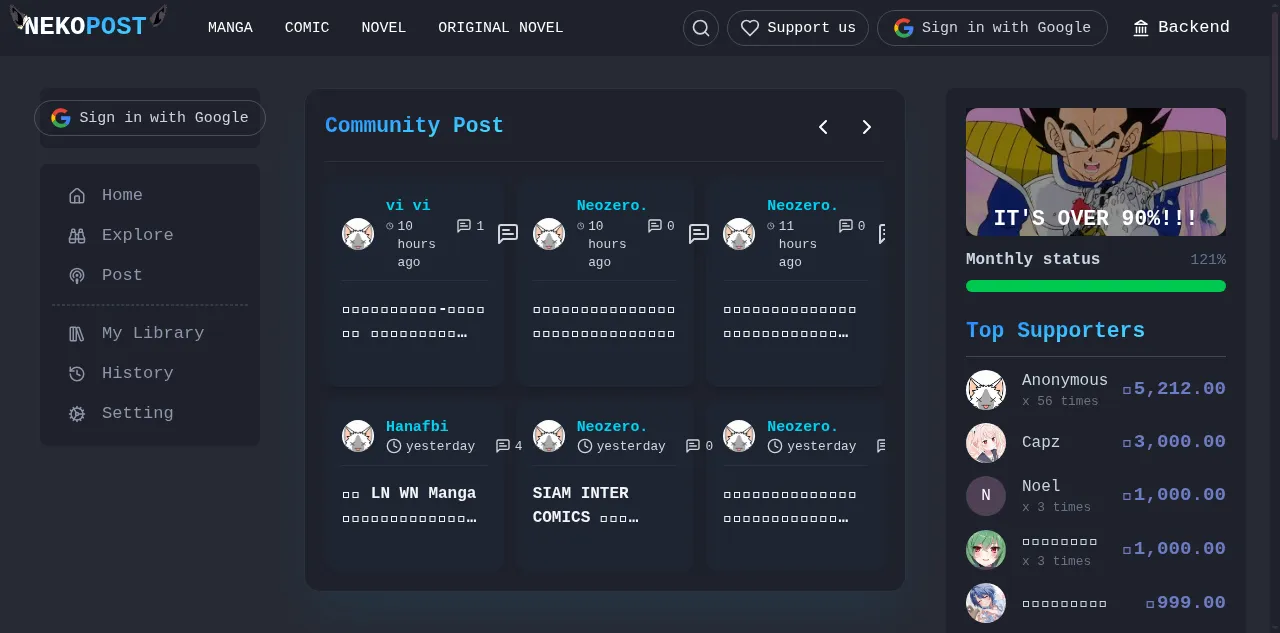Click the 121% monthly status value
1280x633 pixels.
click(x=1208, y=260)
